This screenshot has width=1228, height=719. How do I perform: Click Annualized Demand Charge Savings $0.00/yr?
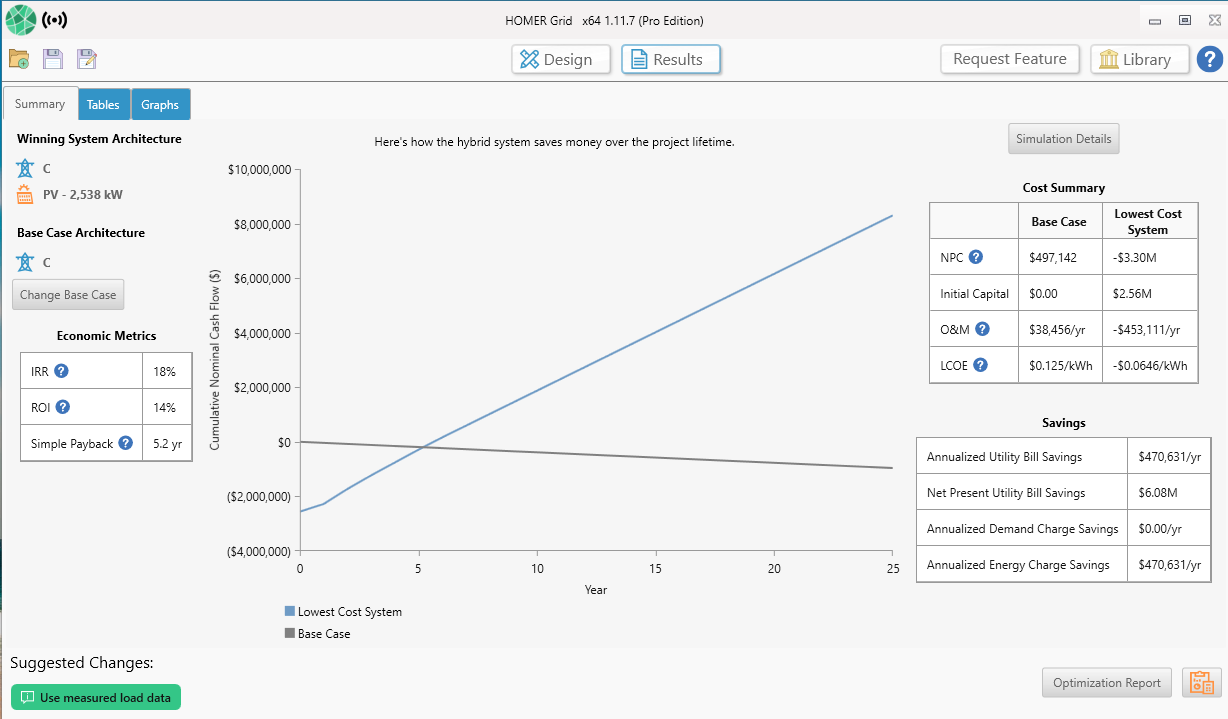click(x=1160, y=528)
